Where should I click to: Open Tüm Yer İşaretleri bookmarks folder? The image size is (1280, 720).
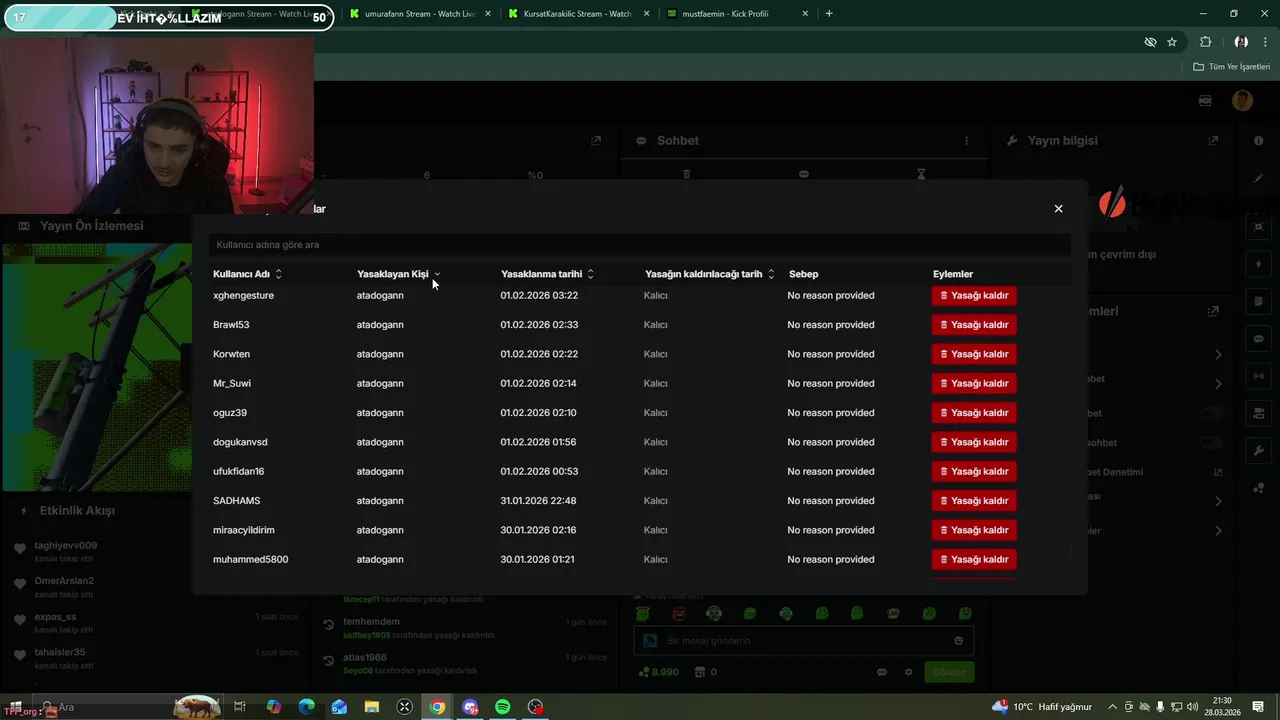pyautogui.click(x=1232, y=67)
